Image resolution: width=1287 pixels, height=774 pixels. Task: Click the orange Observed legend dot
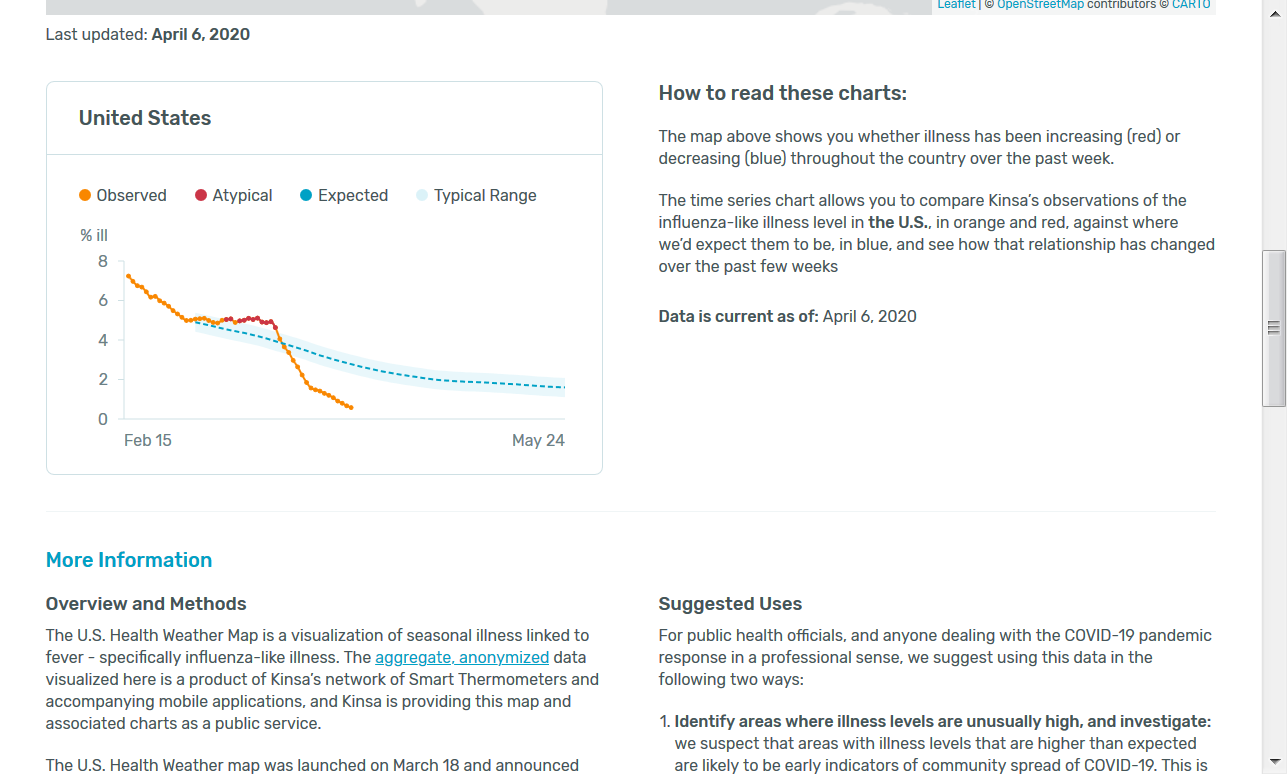click(x=85, y=196)
